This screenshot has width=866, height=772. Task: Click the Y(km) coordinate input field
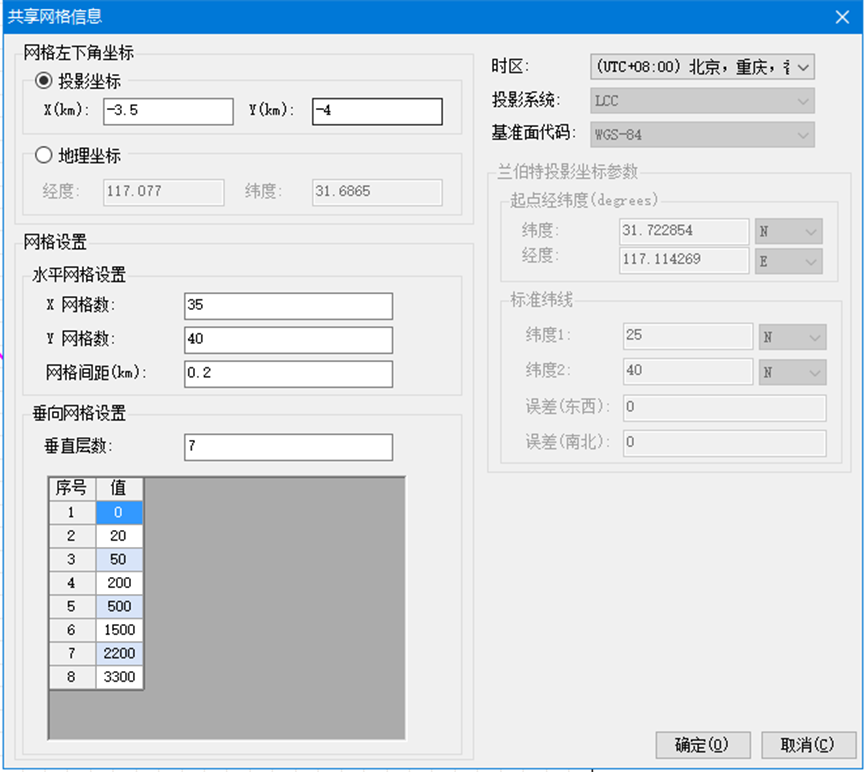tap(377, 111)
